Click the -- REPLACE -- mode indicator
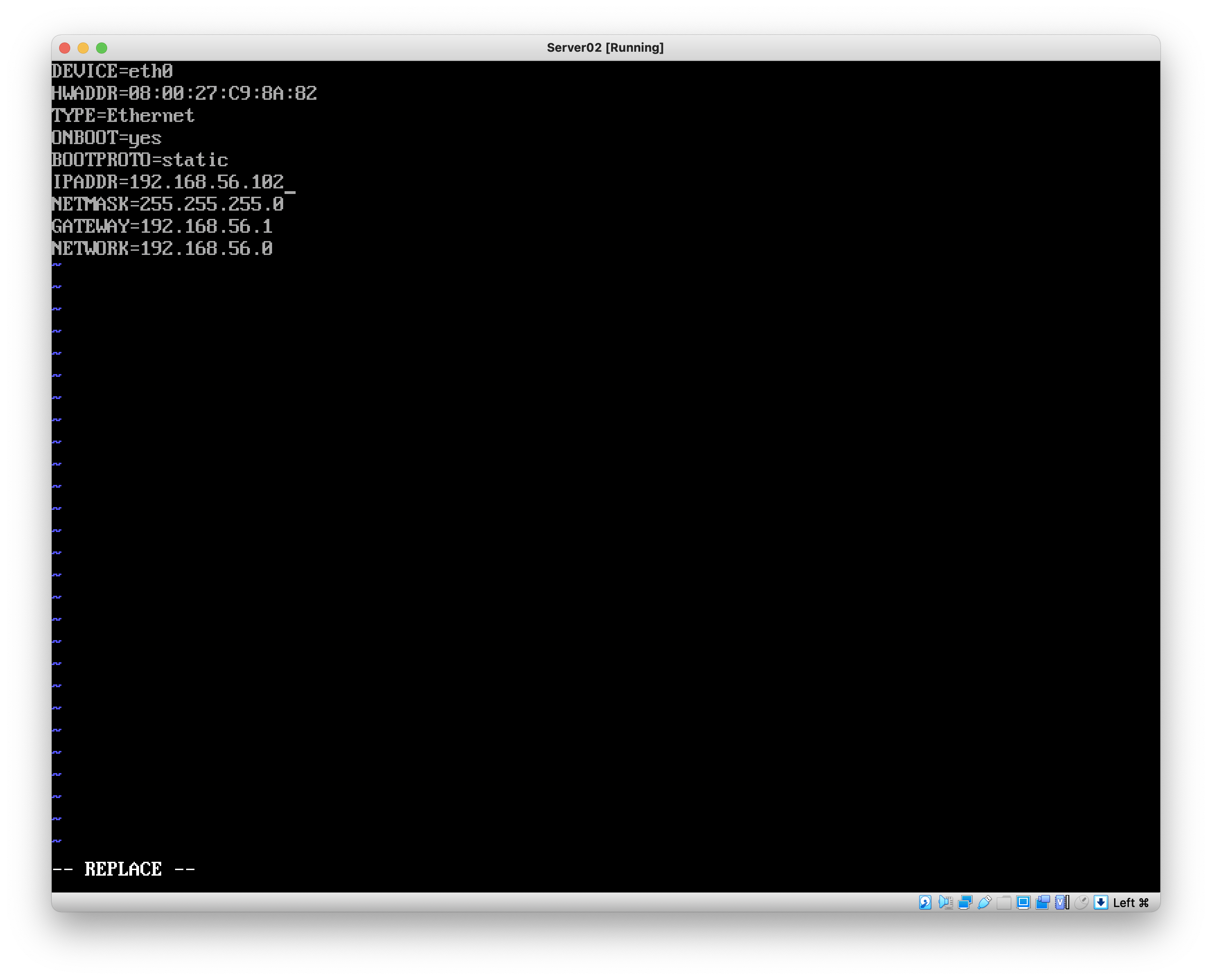The image size is (1212, 980). (x=123, y=869)
